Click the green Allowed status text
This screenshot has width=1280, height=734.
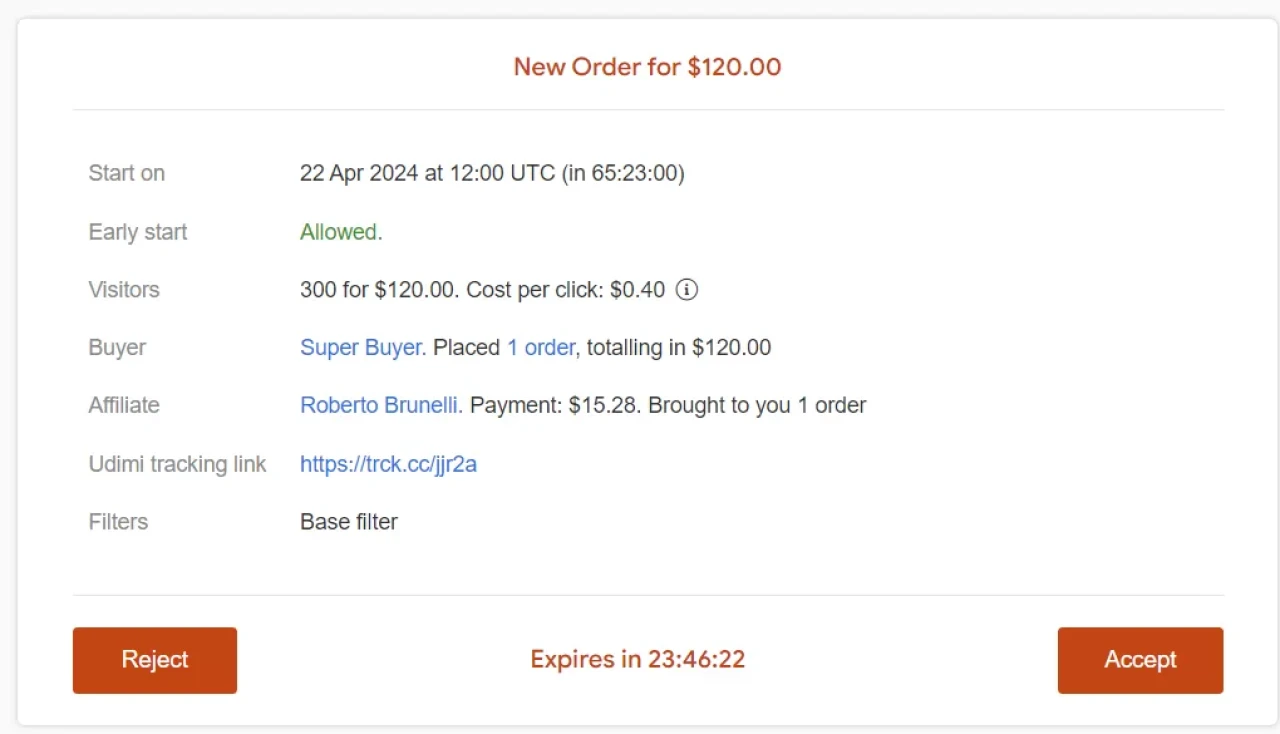pyautogui.click(x=338, y=232)
